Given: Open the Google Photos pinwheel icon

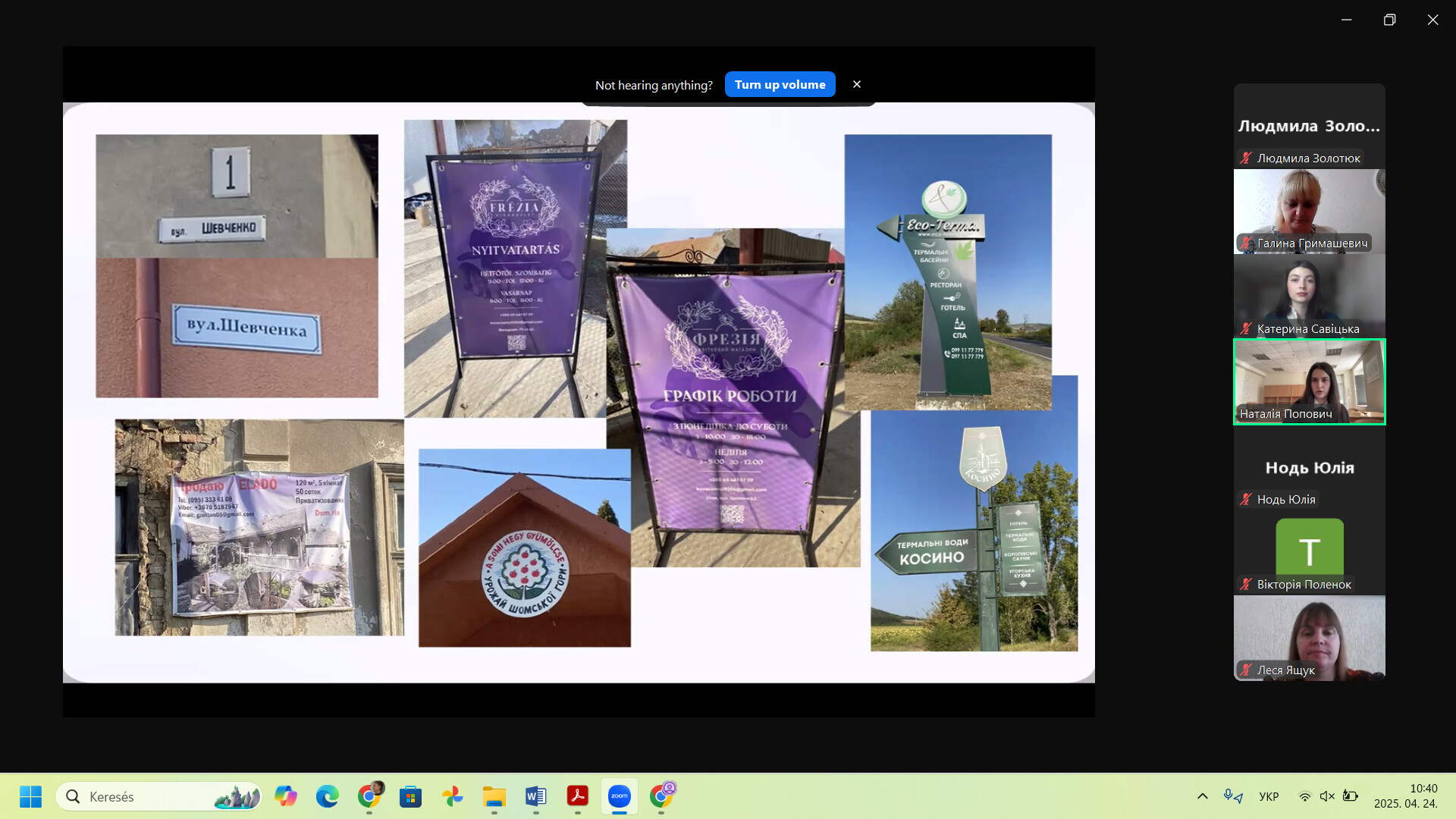Looking at the screenshot, I should (453, 796).
